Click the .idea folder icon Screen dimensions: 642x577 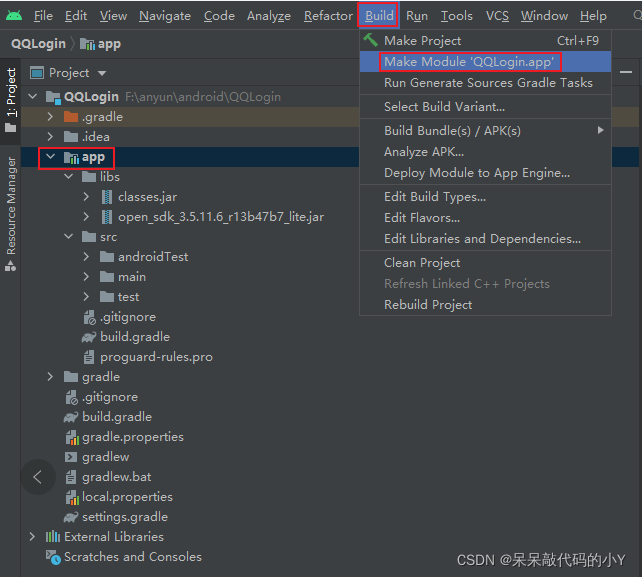point(71,137)
